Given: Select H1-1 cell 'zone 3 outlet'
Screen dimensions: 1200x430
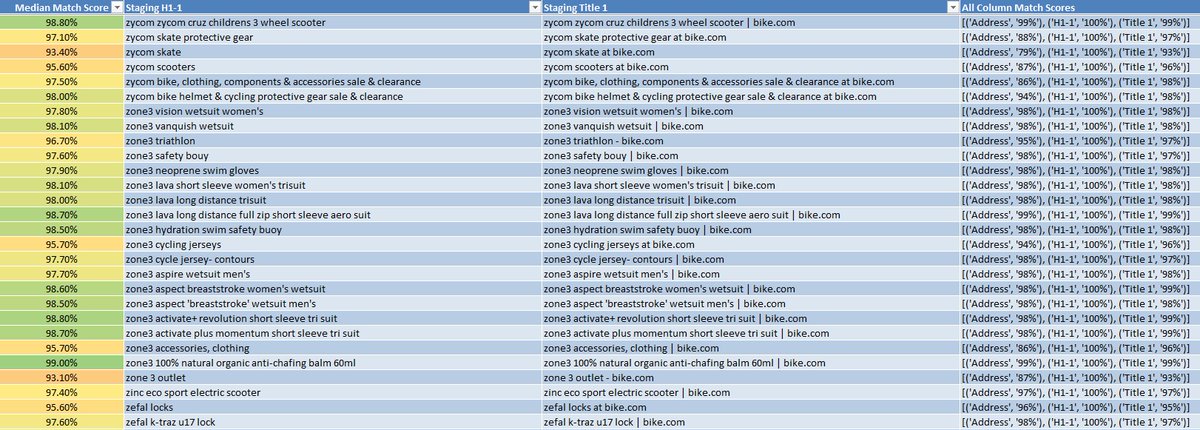Looking at the screenshot, I should [x=333, y=379].
